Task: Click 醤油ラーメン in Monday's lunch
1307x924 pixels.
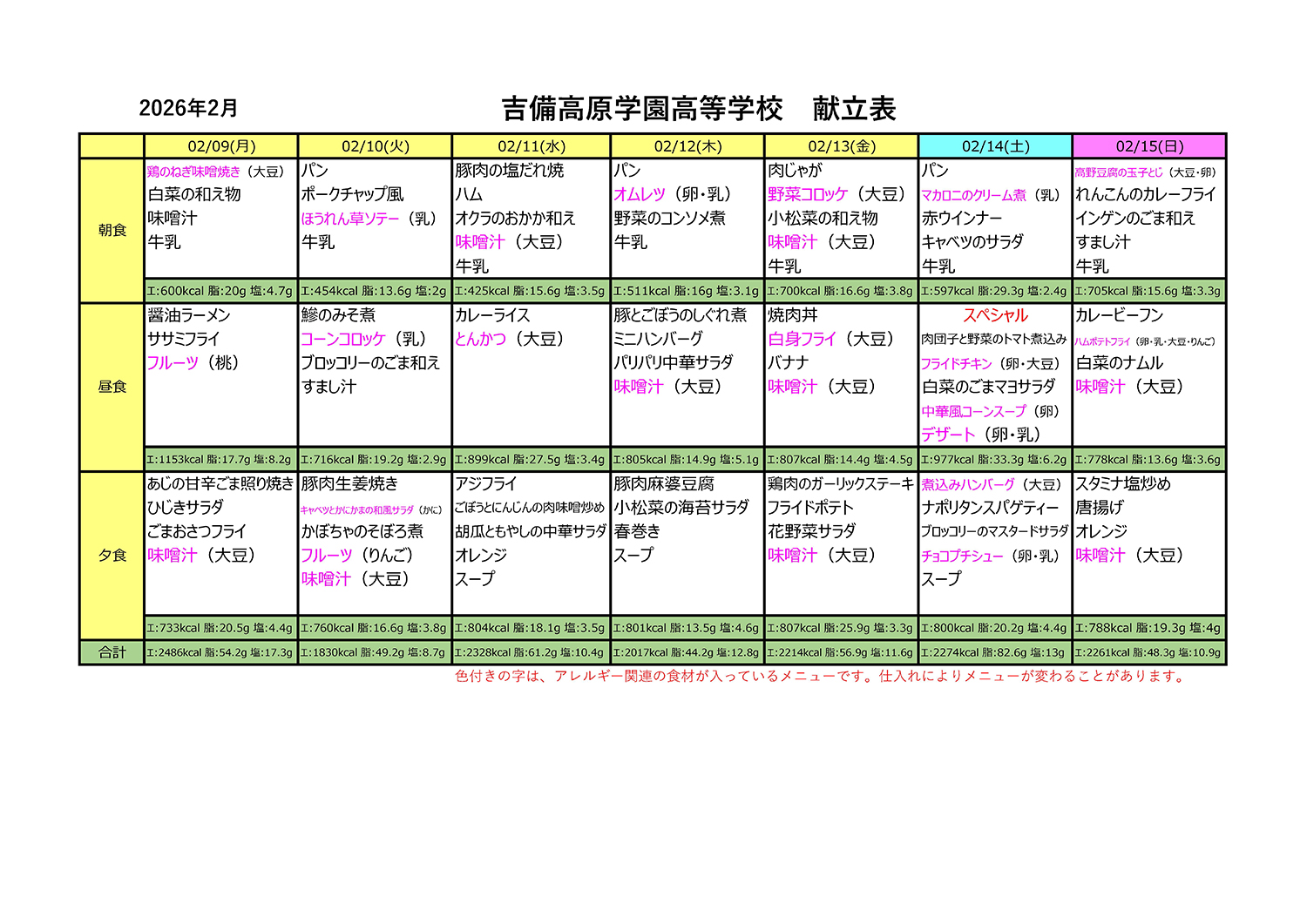Action: [189, 315]
